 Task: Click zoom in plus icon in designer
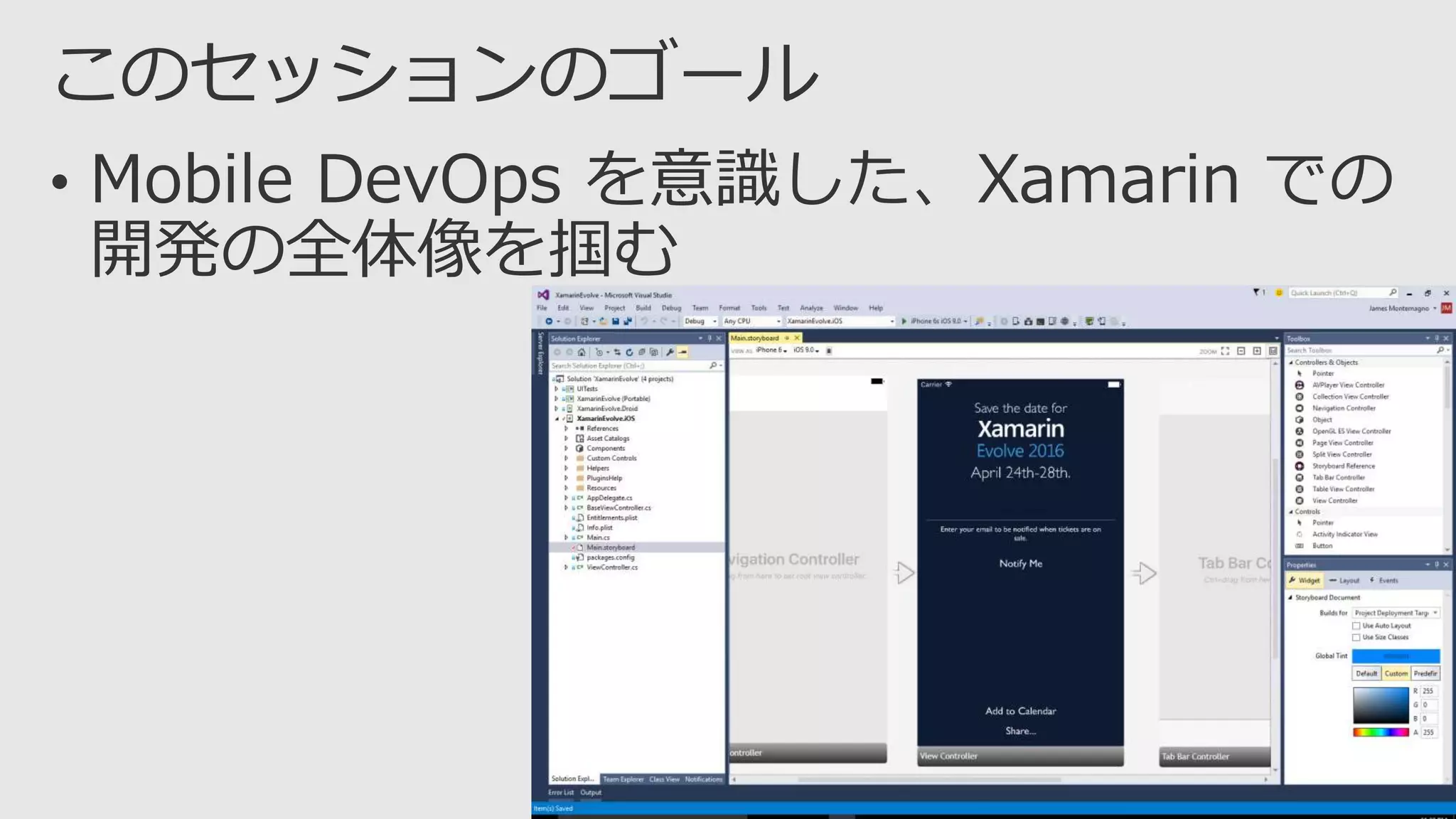[1257, 351]
